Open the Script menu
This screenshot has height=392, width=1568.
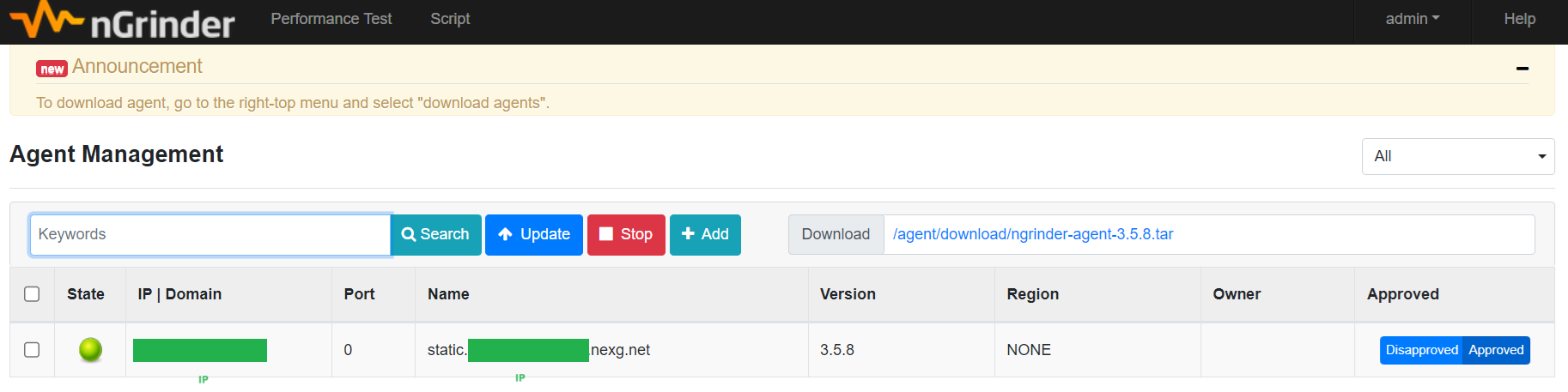(450, 19)
